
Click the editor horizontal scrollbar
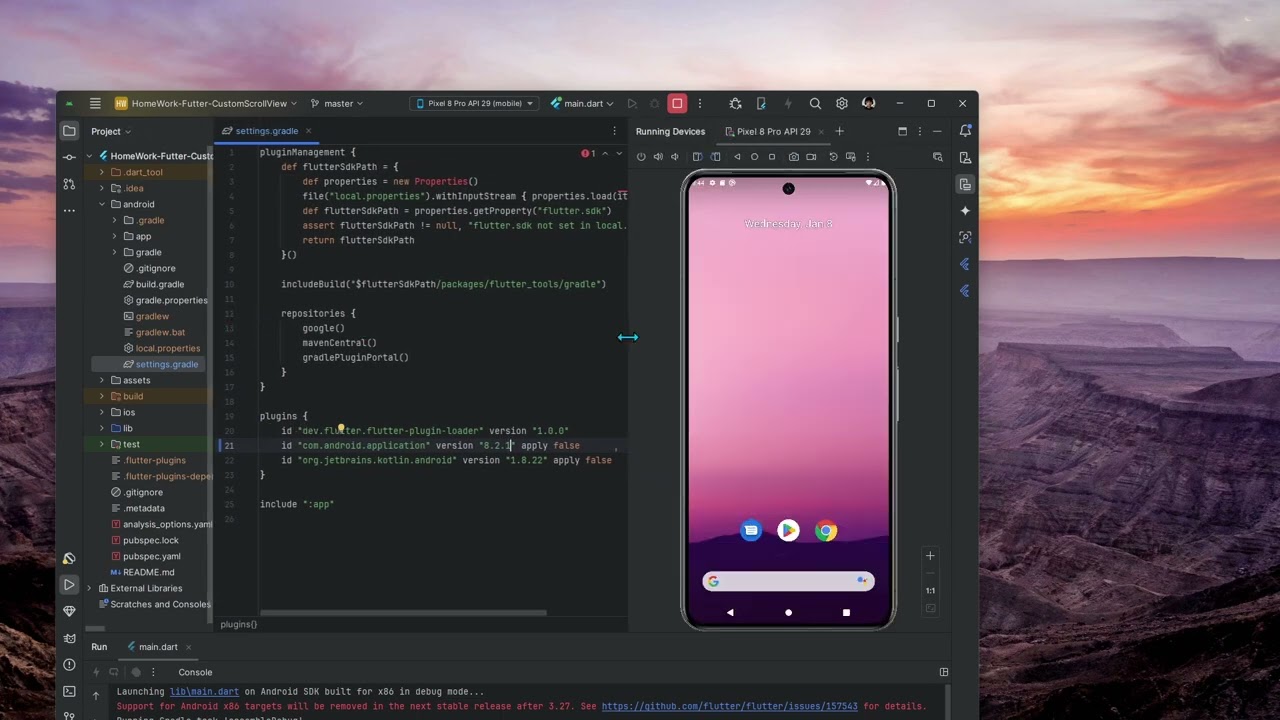pos(403,613)
